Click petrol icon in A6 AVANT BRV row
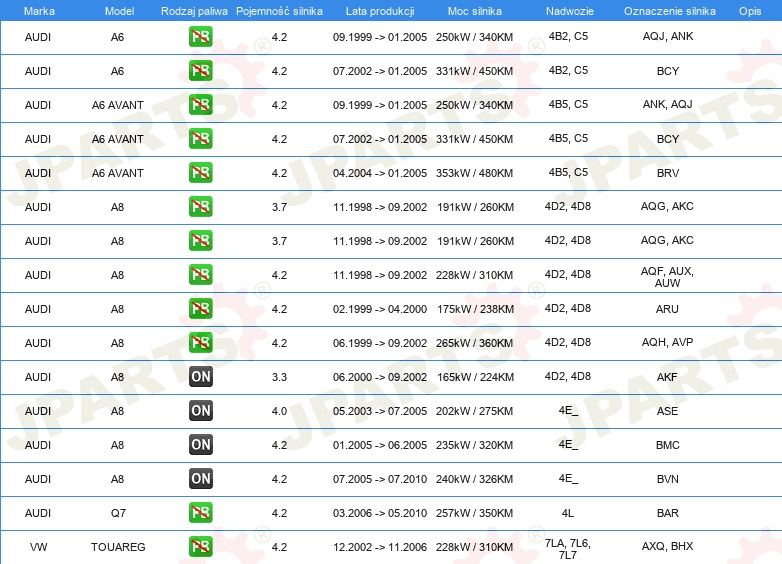782x564 pixels. [200, 173]
